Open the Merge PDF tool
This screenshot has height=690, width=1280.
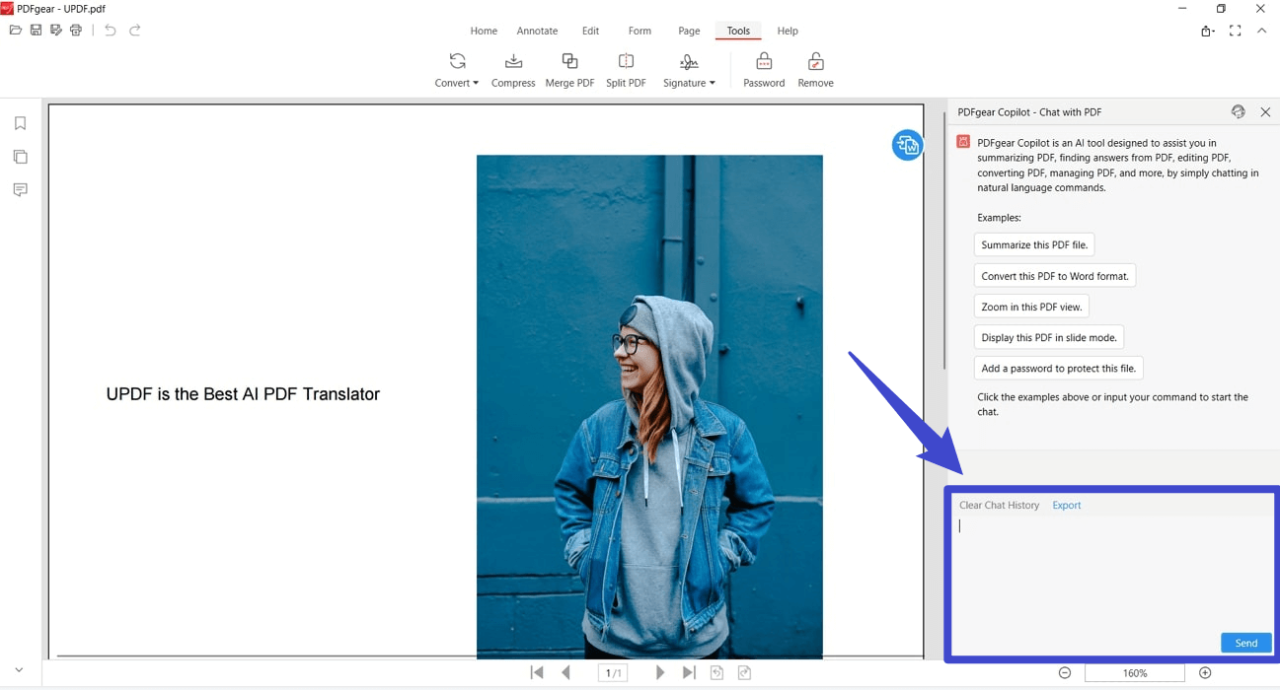click(x=569, y=68)
